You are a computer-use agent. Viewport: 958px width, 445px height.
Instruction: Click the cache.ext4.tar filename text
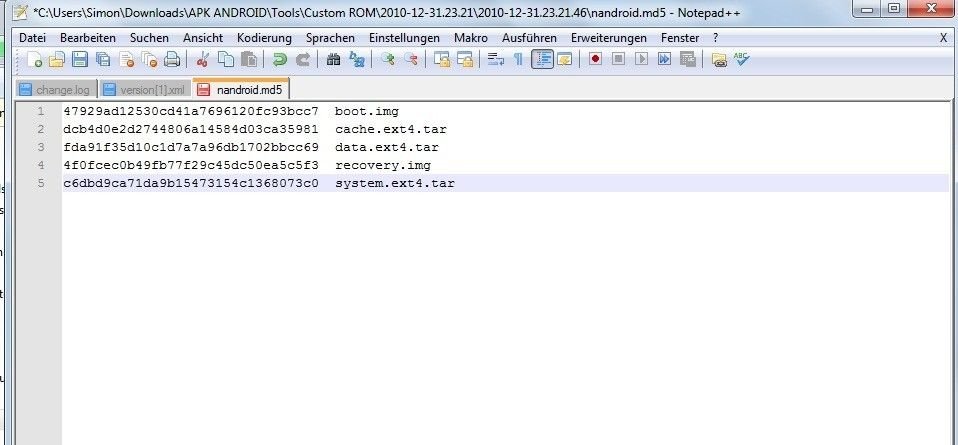[x=391, y=130]
